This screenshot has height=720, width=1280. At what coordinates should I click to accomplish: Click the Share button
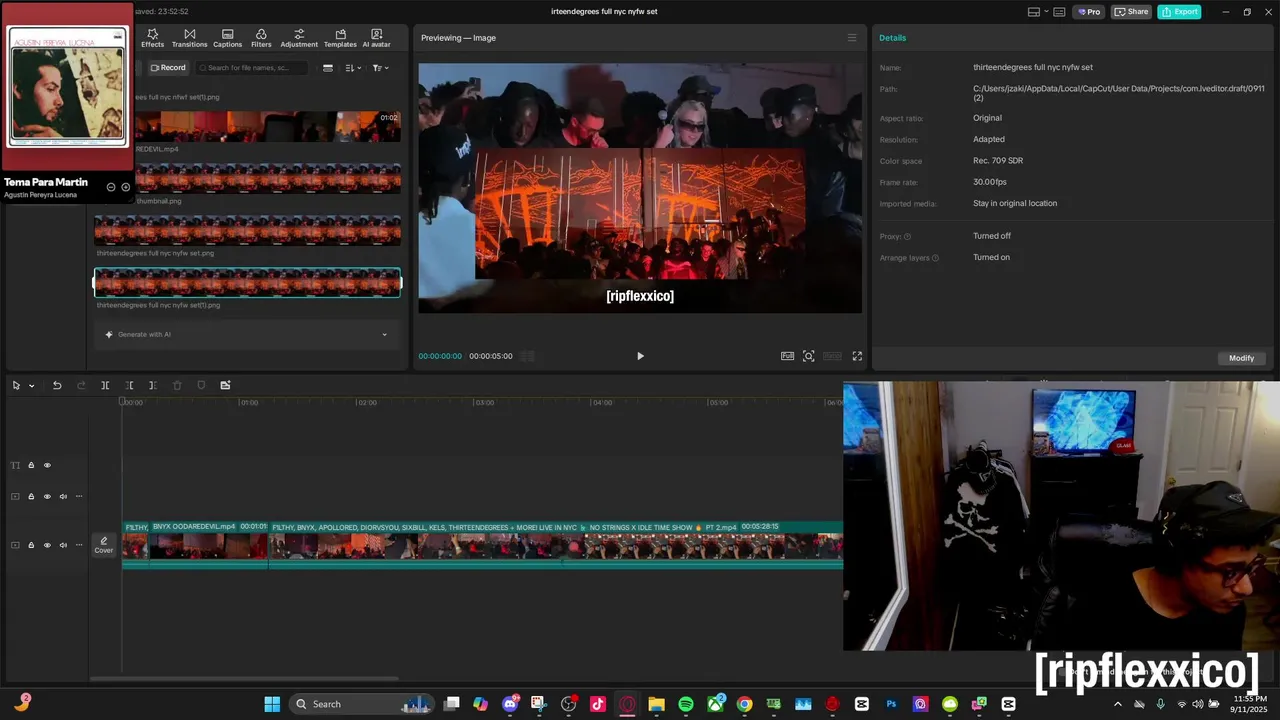click(1132, 12)
